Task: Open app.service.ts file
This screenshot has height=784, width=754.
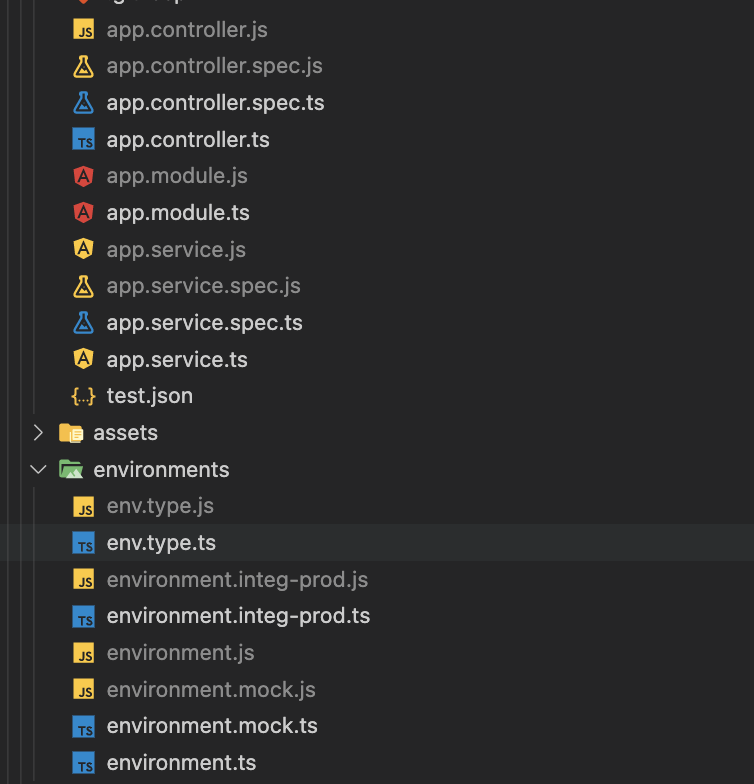Action: pos(177,360)
